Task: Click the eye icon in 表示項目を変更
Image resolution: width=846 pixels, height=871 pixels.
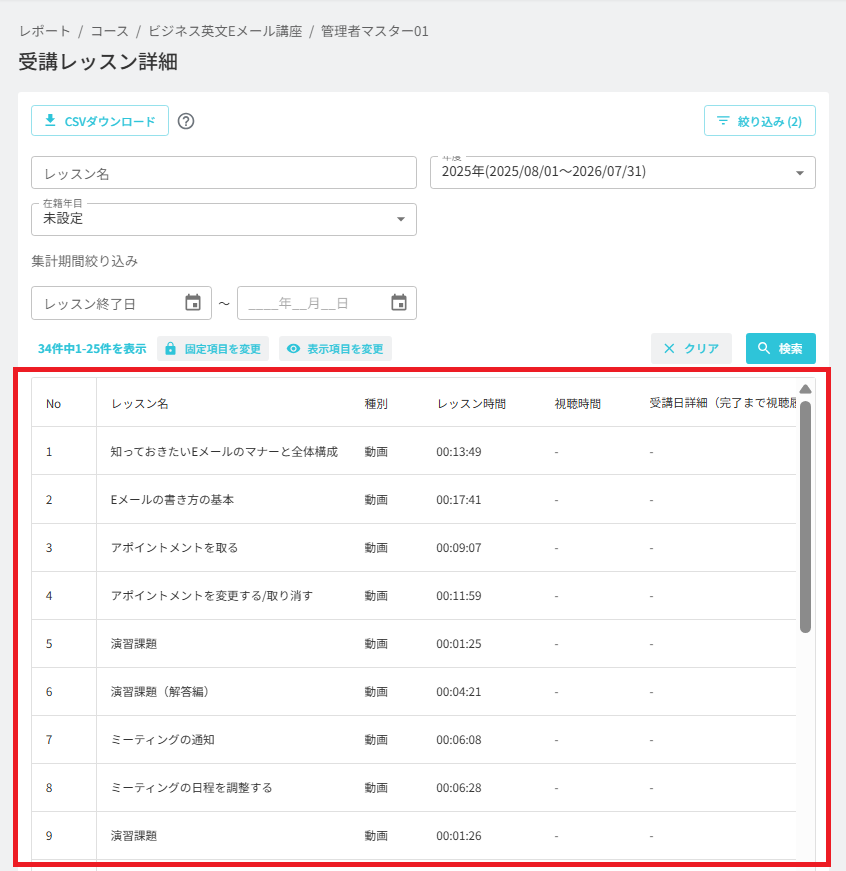Action: click(293, 348)
